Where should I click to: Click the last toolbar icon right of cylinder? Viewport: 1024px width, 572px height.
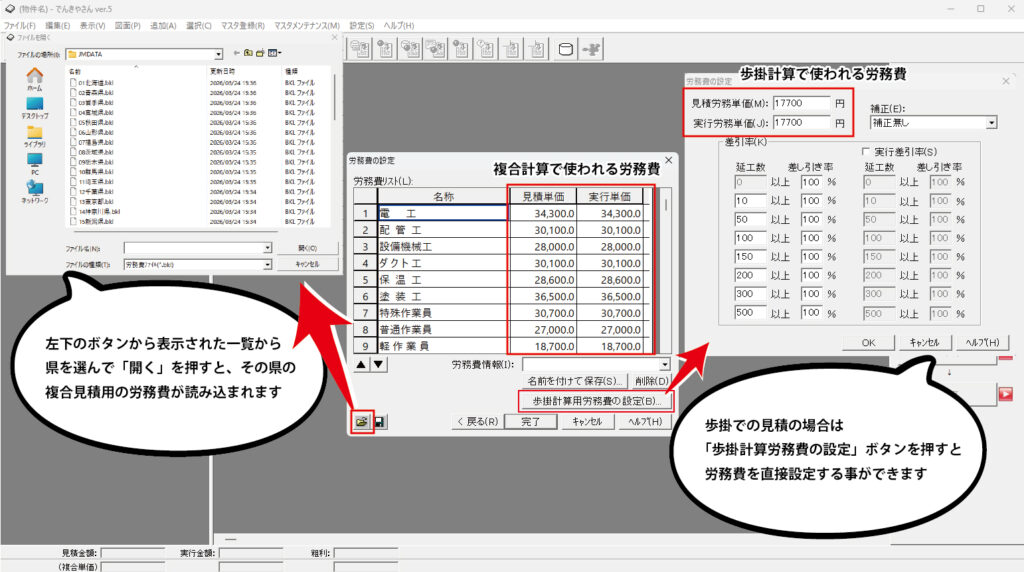[592, 50]
